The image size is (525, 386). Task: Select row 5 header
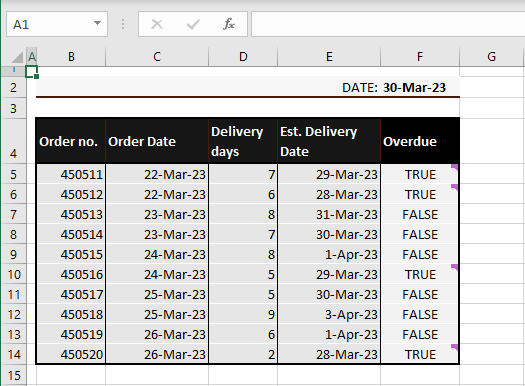[13, 174]
